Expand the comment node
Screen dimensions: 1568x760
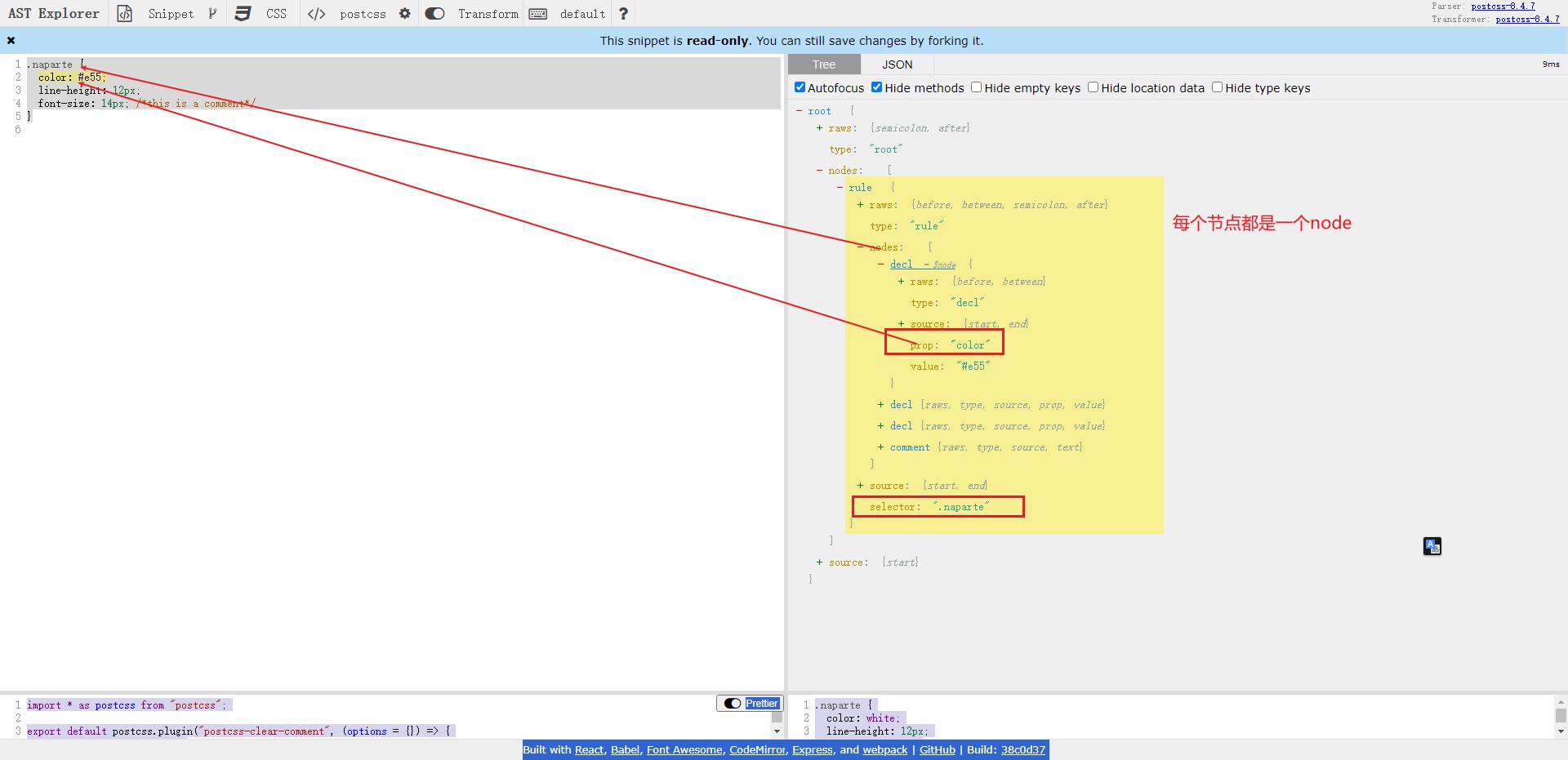[880, 447]
